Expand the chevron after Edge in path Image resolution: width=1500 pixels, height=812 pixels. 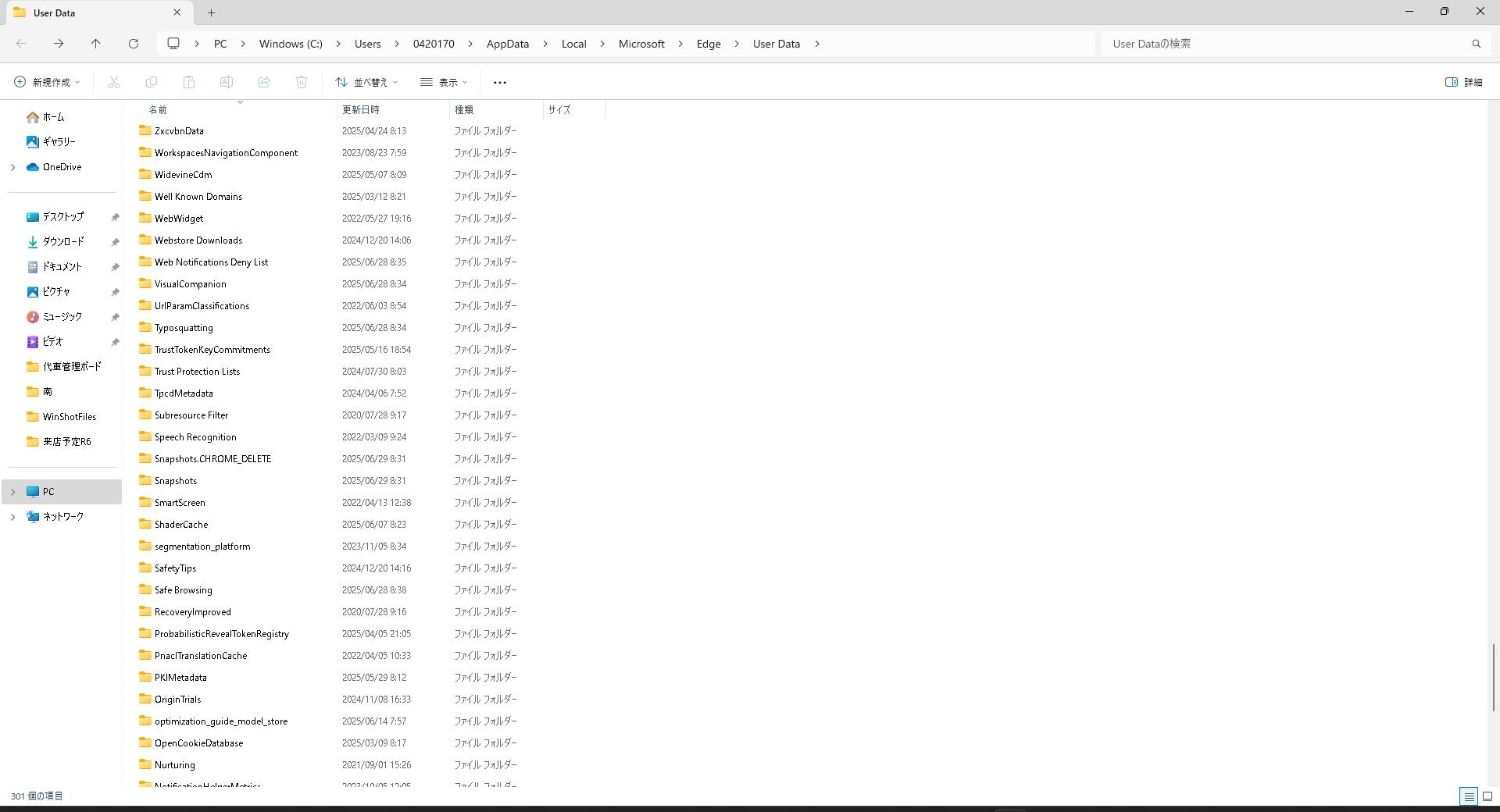pos(737,44)
